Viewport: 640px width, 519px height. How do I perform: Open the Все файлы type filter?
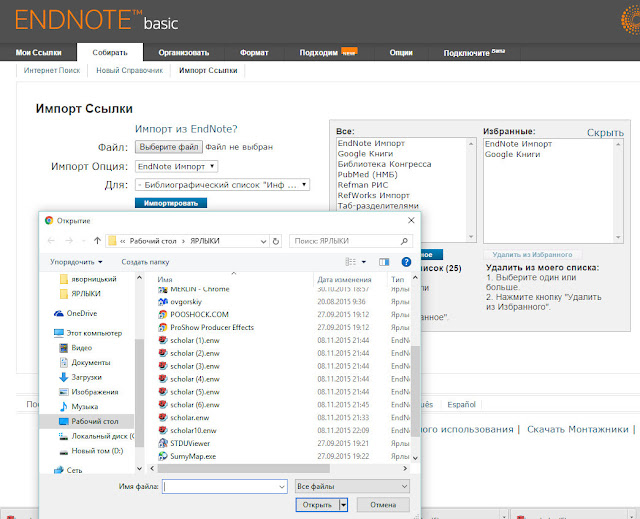point(352,486)
